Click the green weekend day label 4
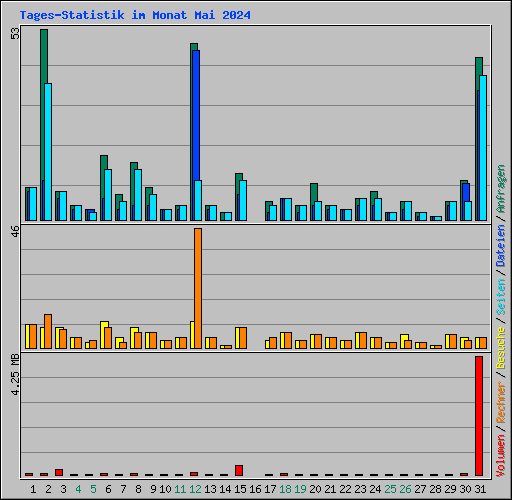Viewport: 512px width, 500px height. (78, 489)
